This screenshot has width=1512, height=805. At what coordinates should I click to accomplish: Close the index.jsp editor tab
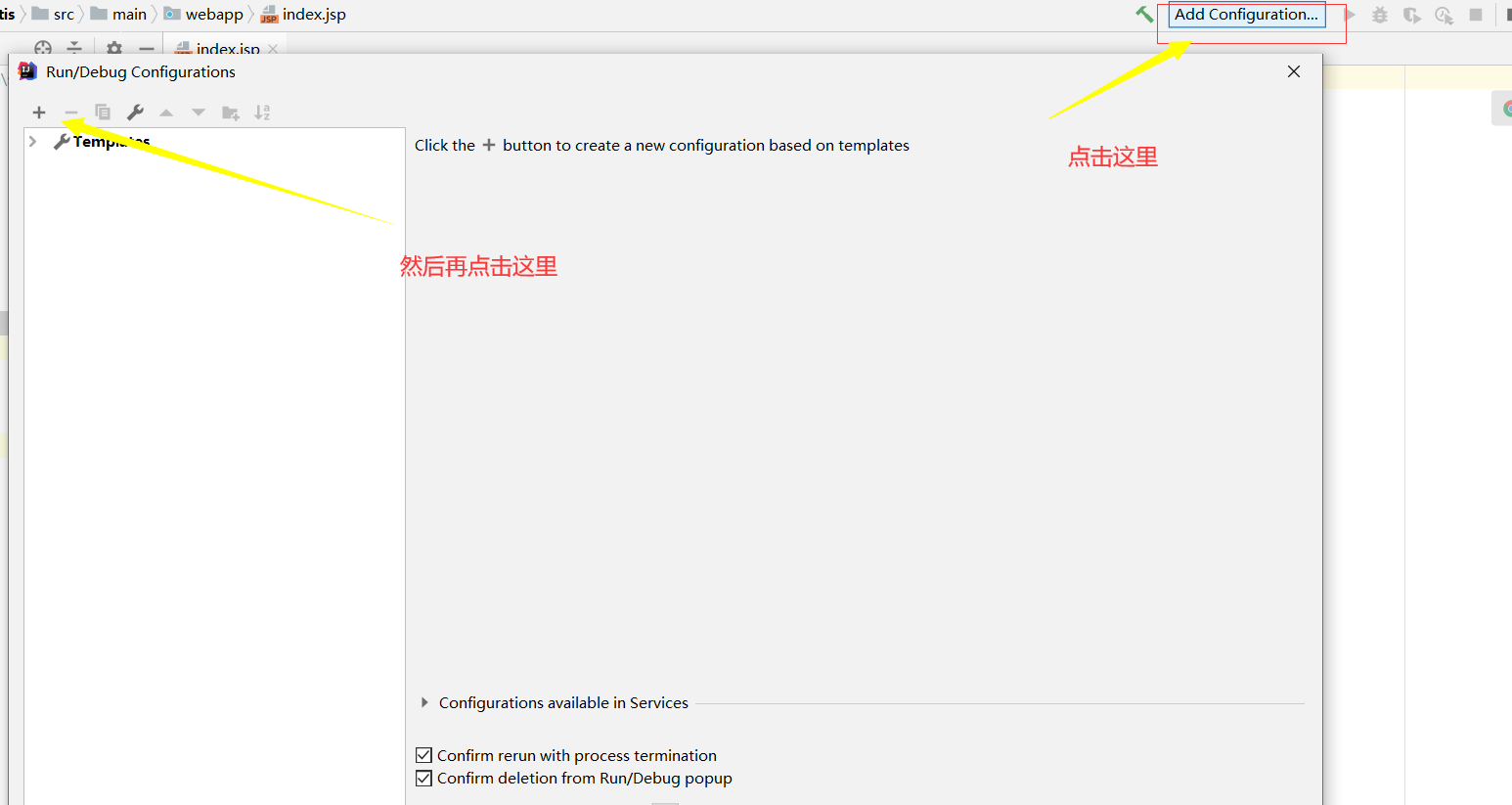273,49
